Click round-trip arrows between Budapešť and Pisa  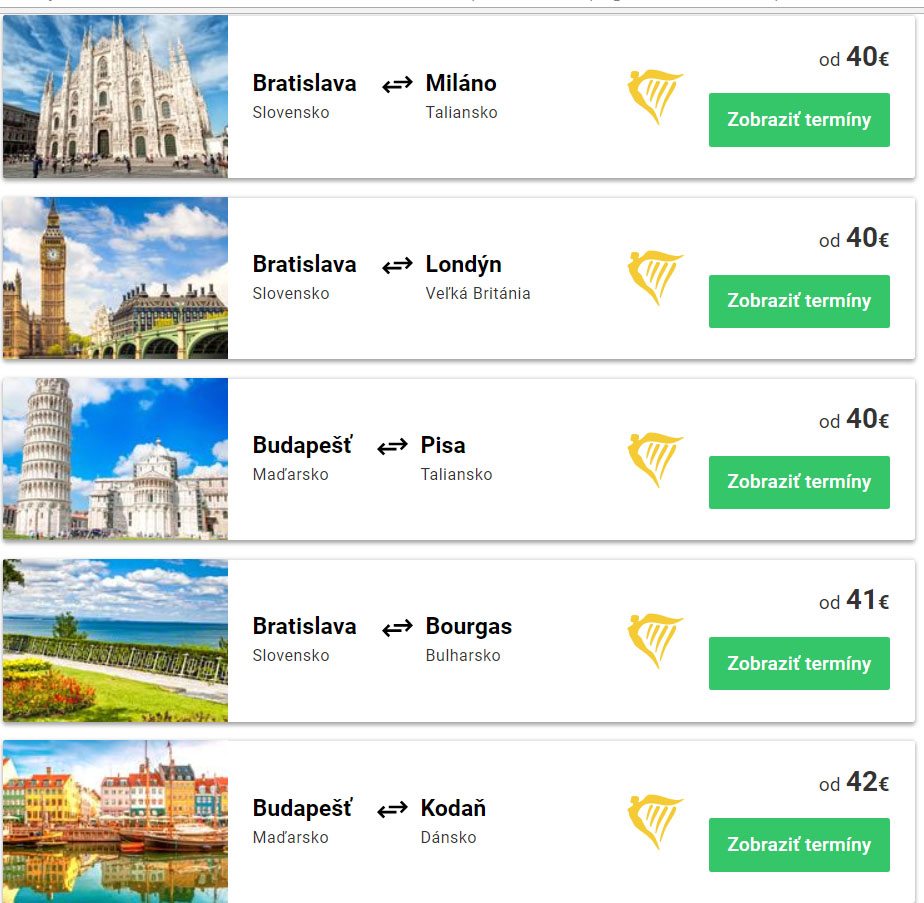pos(392,446)
